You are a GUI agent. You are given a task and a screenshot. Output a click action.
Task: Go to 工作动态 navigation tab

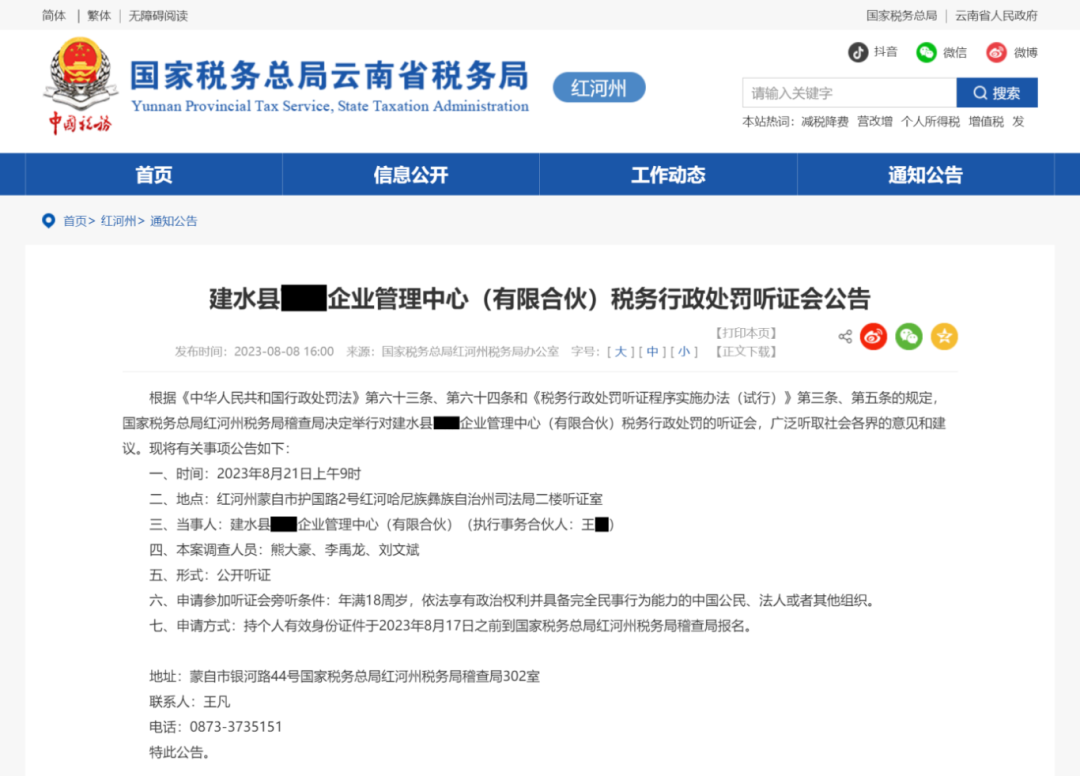[x=668, y=175]
